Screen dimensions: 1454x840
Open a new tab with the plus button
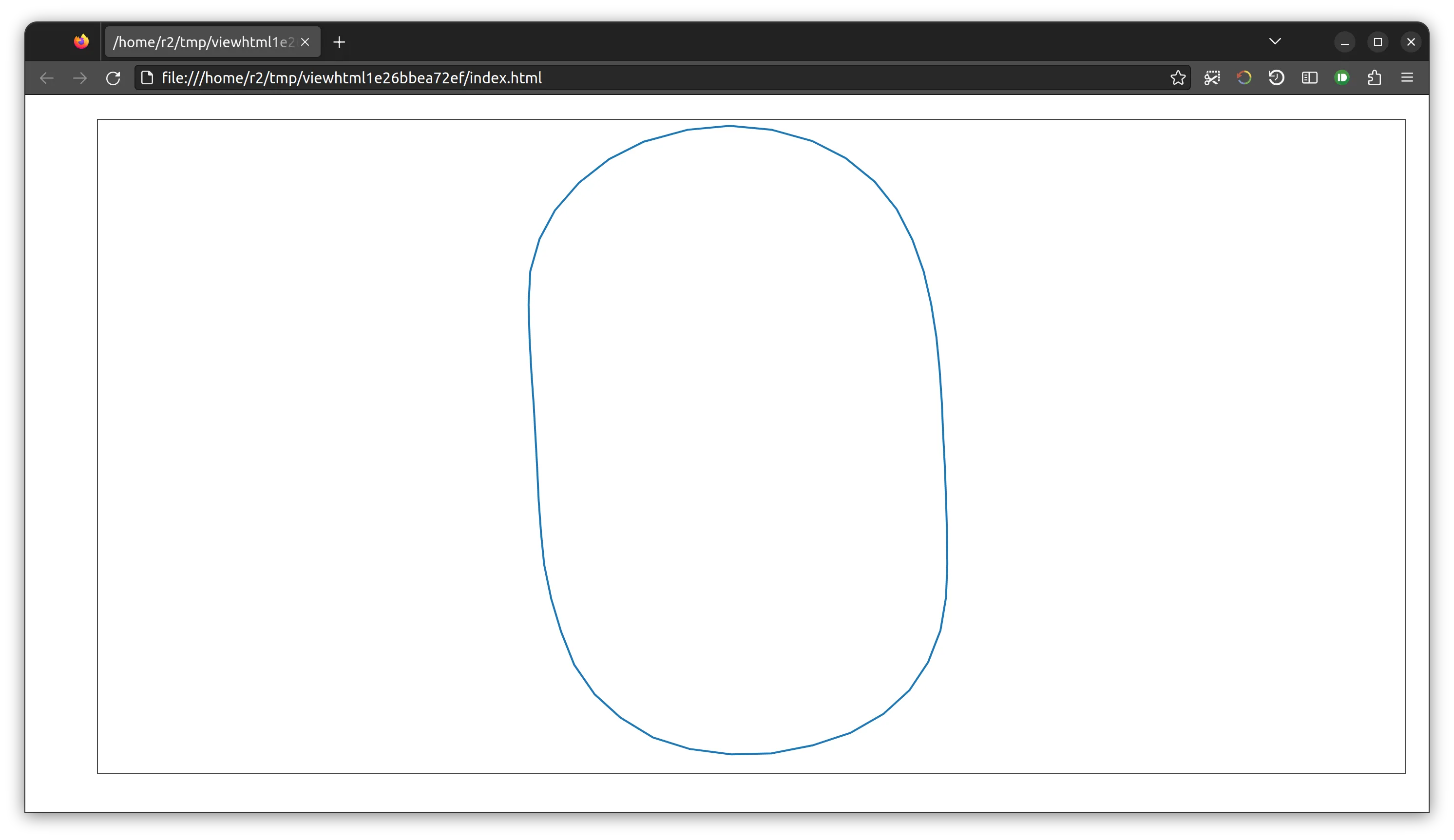339,42
